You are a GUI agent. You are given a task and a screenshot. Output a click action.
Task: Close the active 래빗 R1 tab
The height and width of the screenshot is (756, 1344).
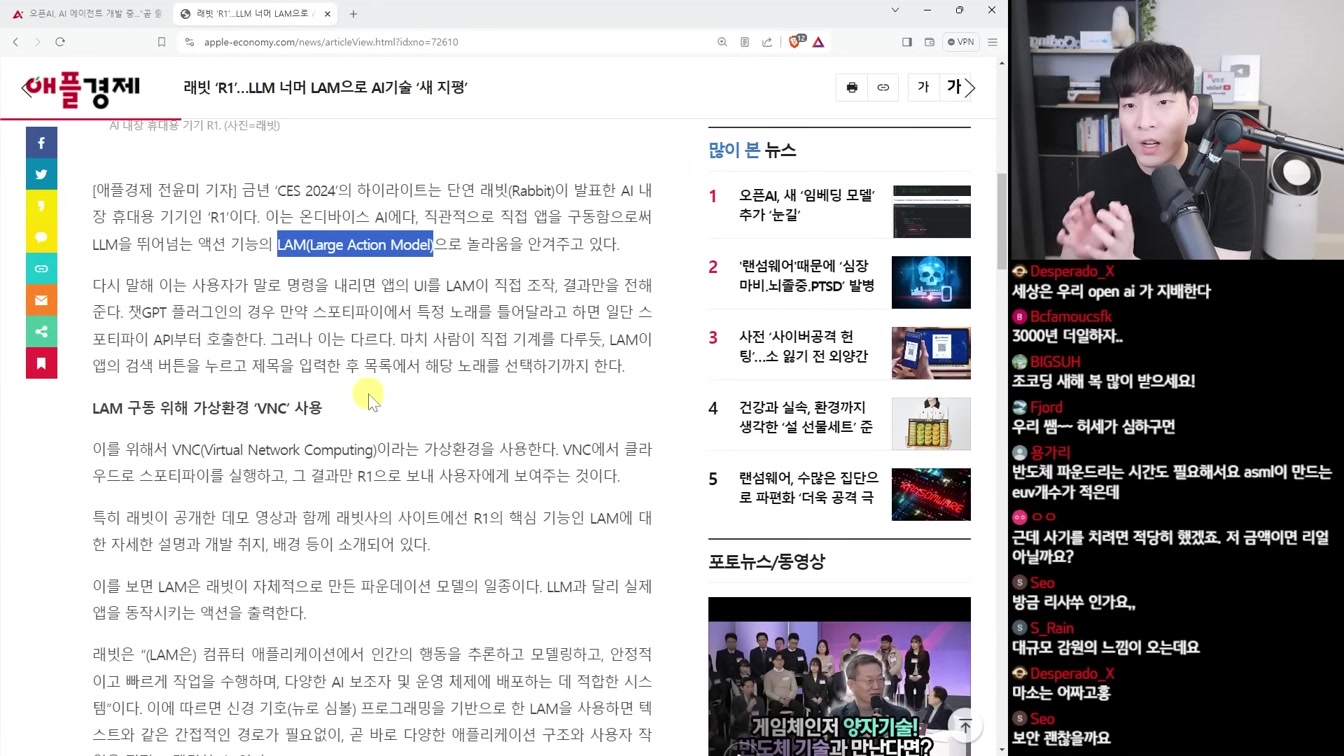tap(327, 14)
